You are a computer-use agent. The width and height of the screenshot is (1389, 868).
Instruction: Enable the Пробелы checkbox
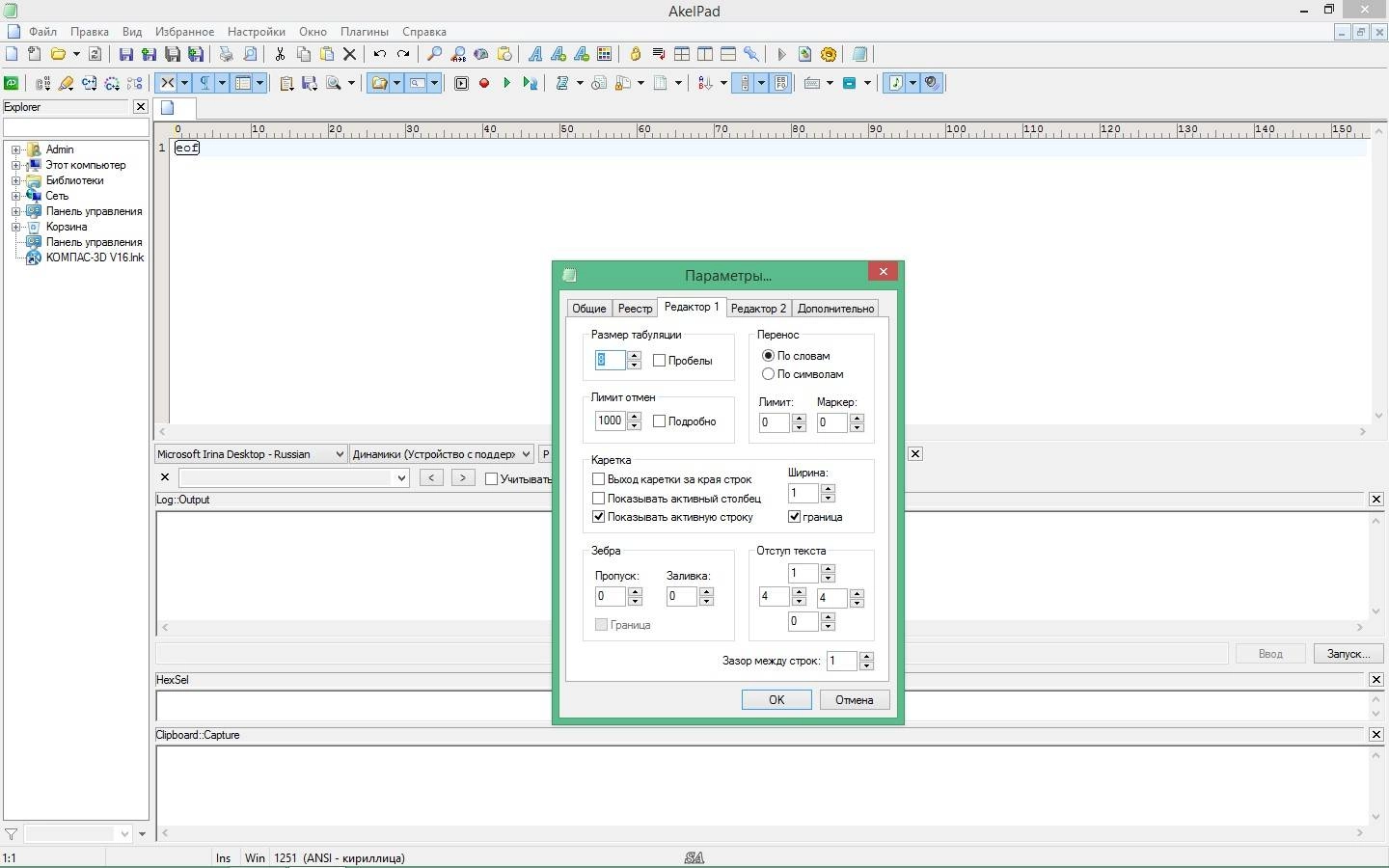tap(660, 361)
